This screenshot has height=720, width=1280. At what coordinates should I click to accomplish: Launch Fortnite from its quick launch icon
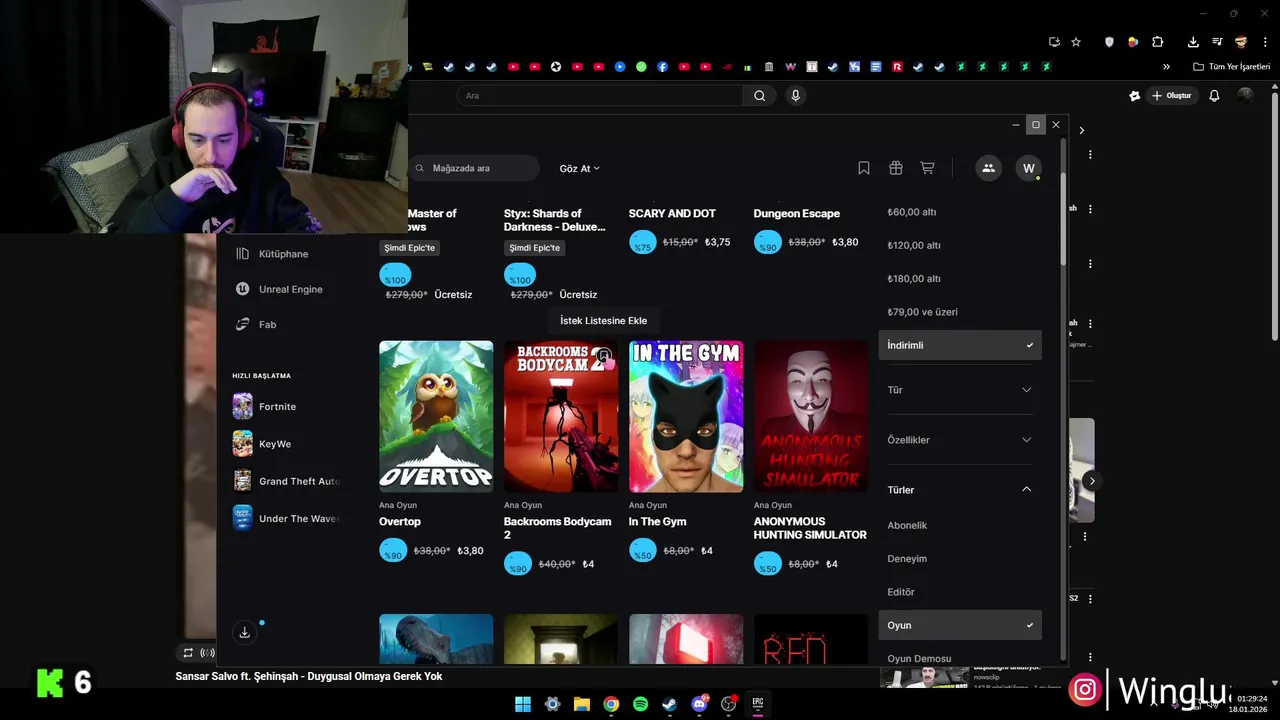[242, 406]
